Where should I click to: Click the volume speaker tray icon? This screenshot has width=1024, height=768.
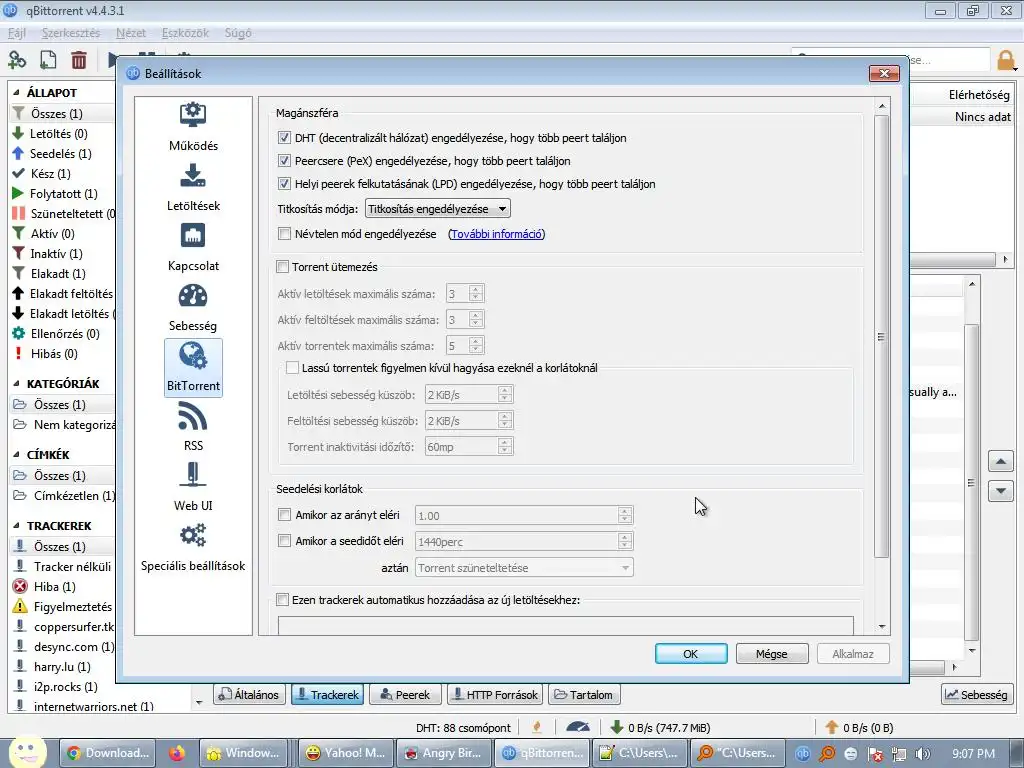[x=922, y=754]
